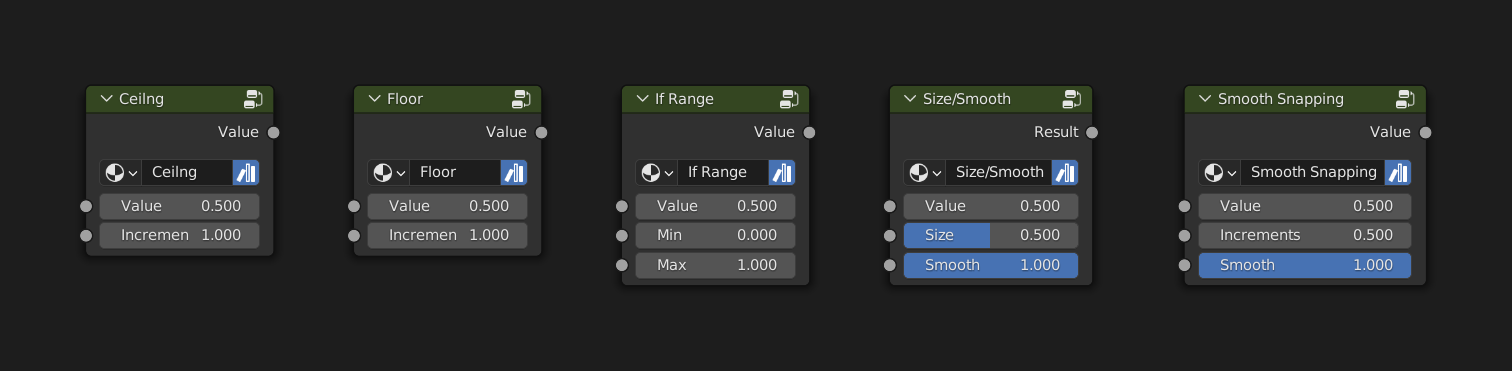Click the Floor group name field
This screenshot has height=371, width=1512.
coord(455,172)
